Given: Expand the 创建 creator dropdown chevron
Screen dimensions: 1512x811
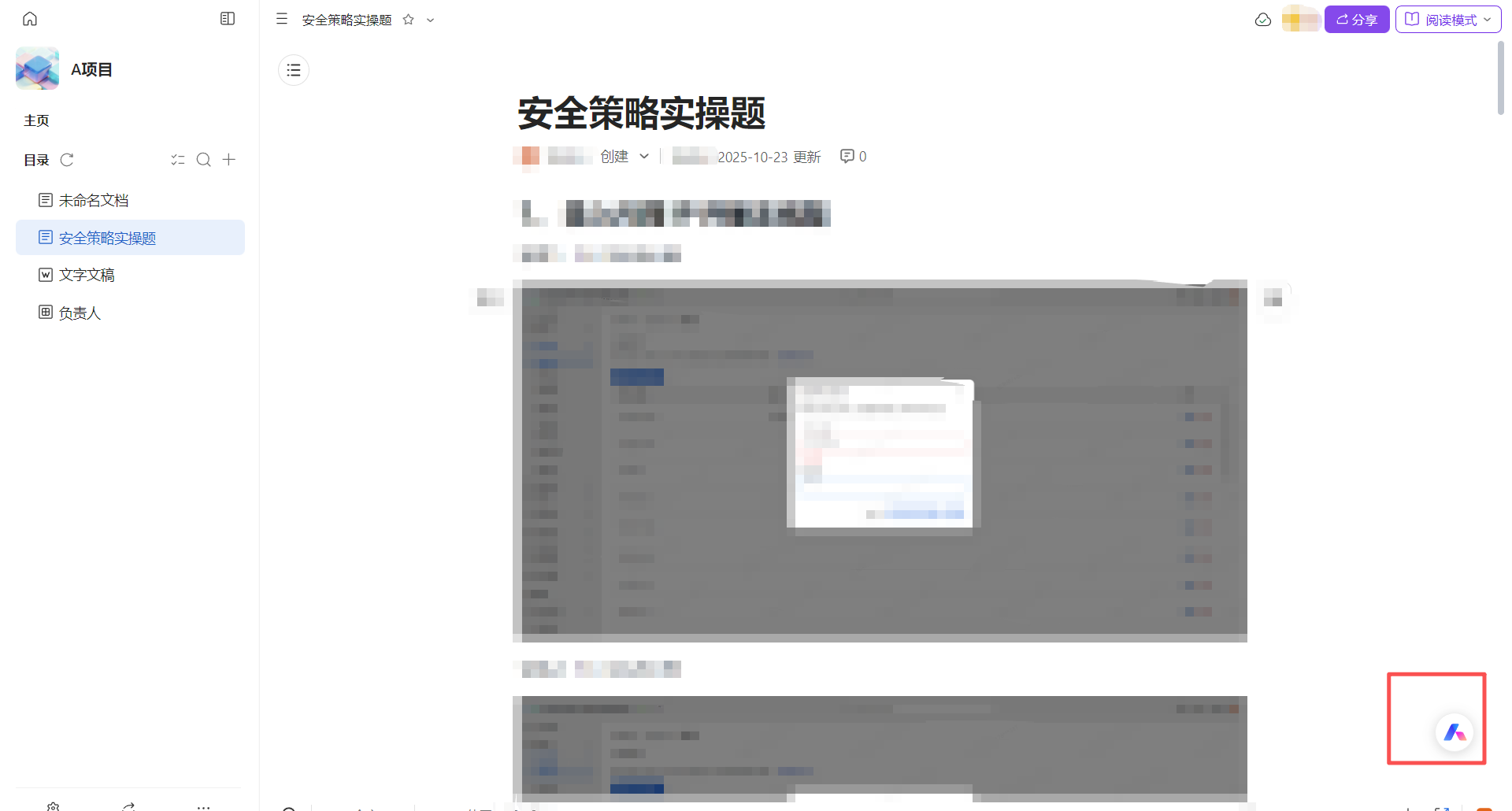Looking at the screenshot, I should pyautogui.click(x=644, y=156).
